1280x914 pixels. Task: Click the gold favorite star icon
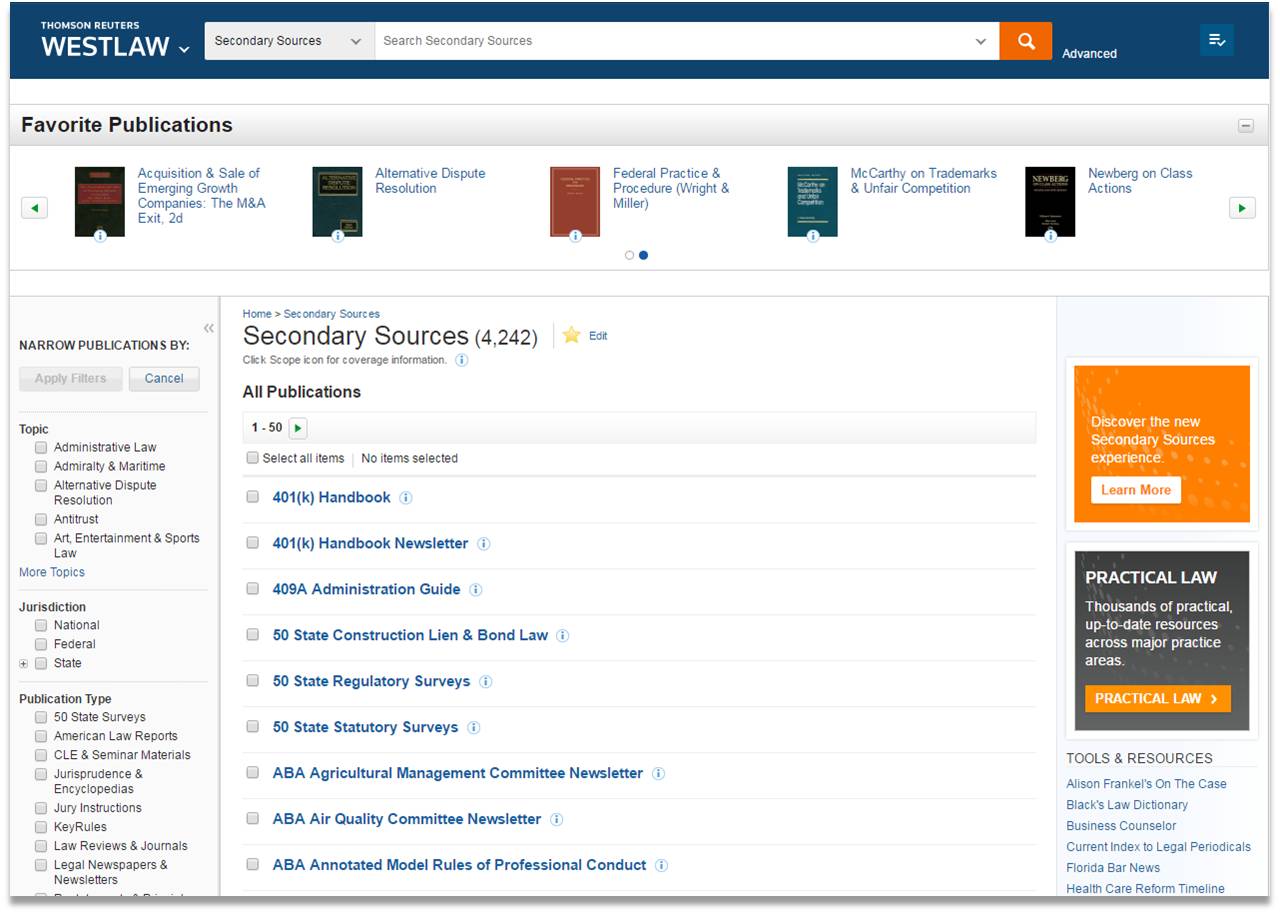571,335
